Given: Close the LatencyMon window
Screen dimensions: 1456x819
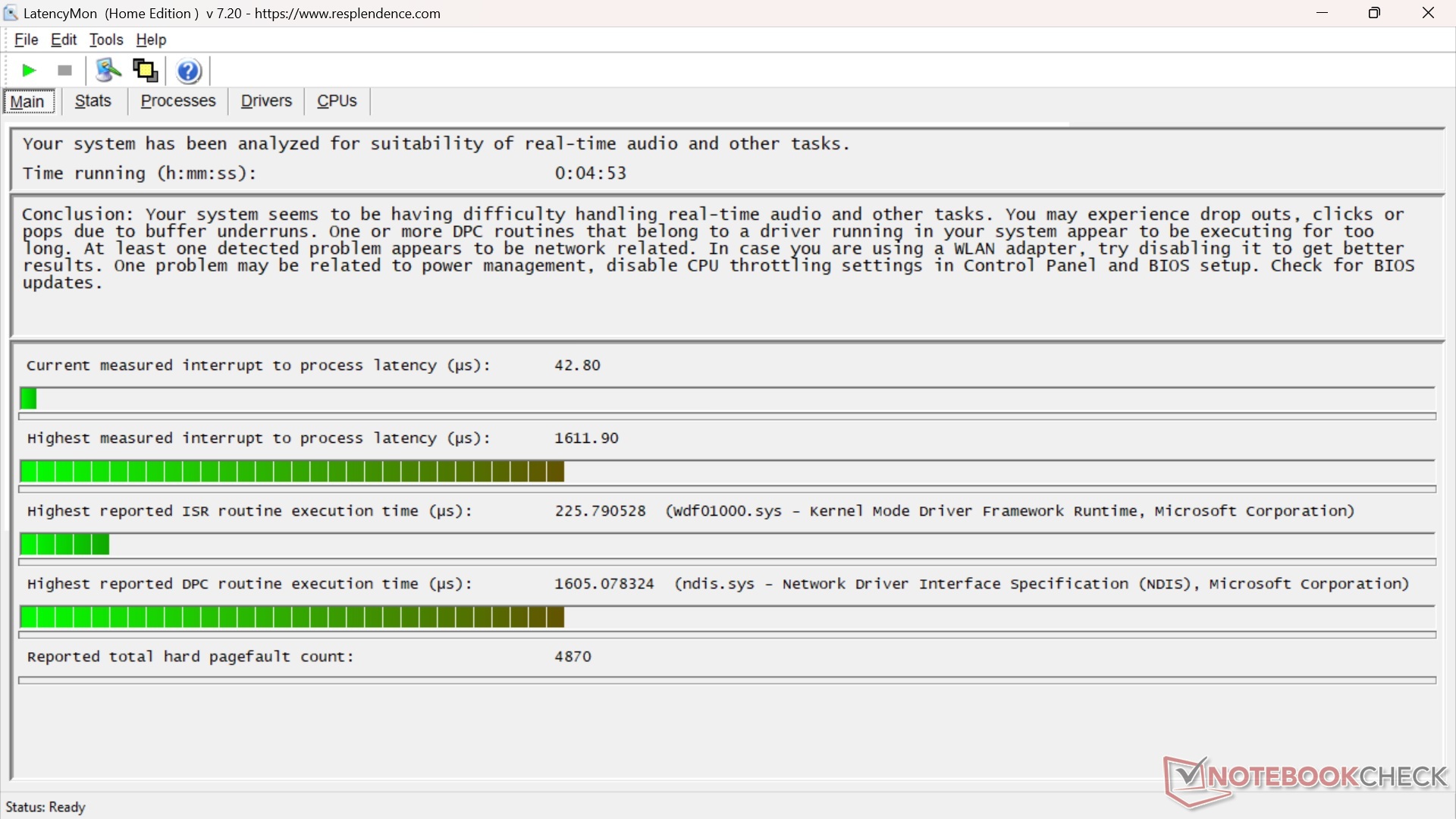Looking at the screenshot, I should pos(1428,13).
